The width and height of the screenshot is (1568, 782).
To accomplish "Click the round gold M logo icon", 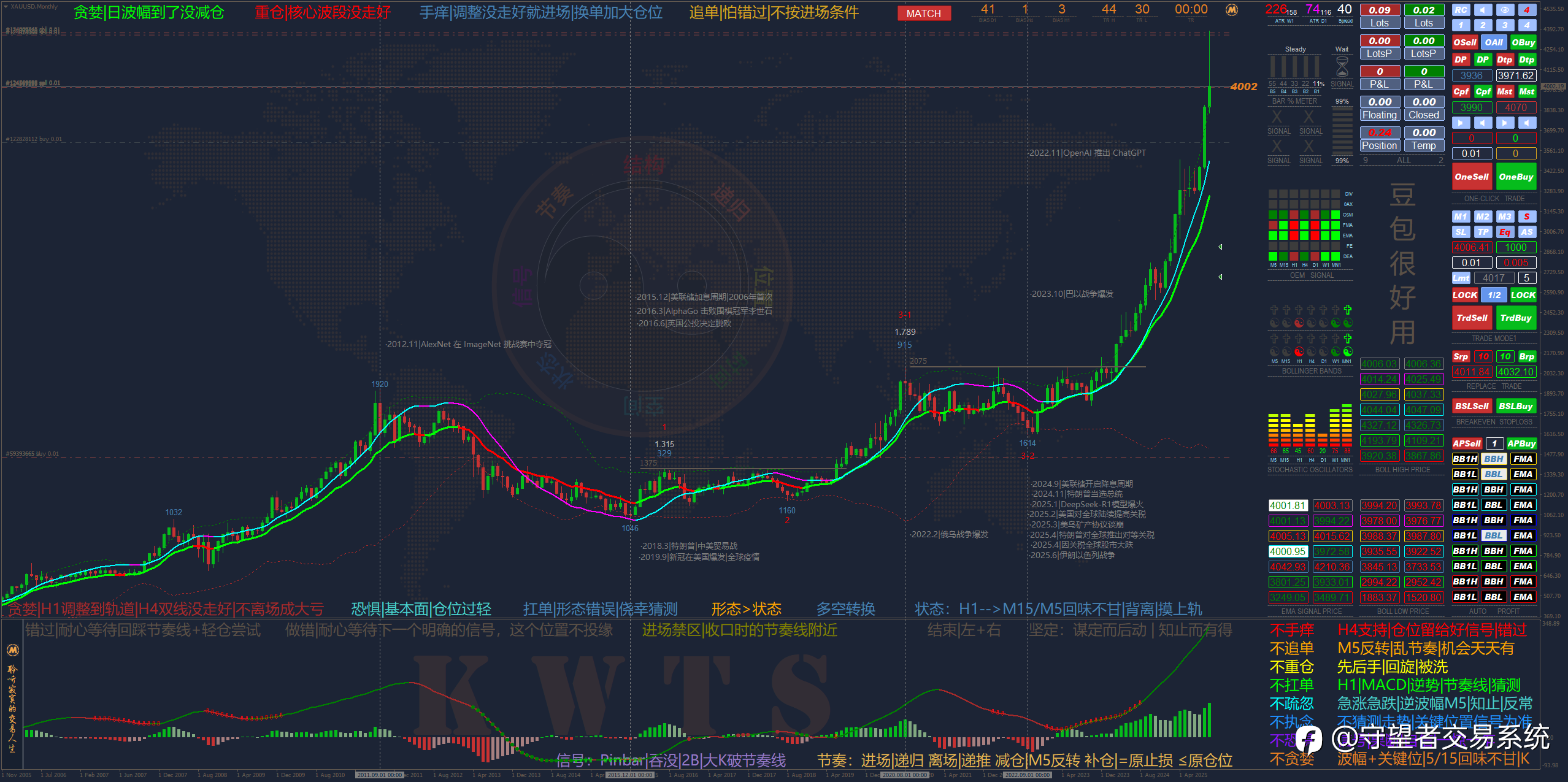I will coord(1231,10).
